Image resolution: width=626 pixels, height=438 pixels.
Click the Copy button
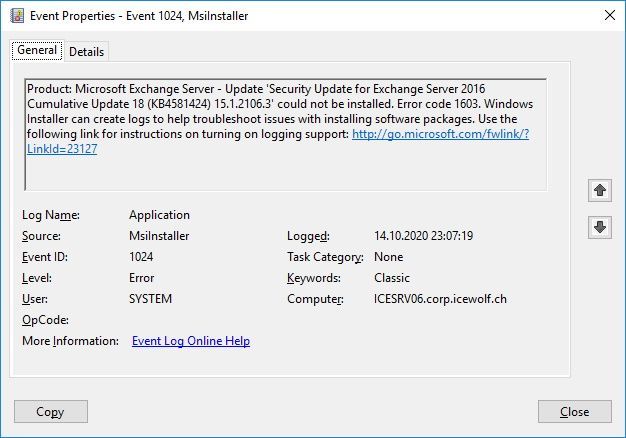point(51,412)
